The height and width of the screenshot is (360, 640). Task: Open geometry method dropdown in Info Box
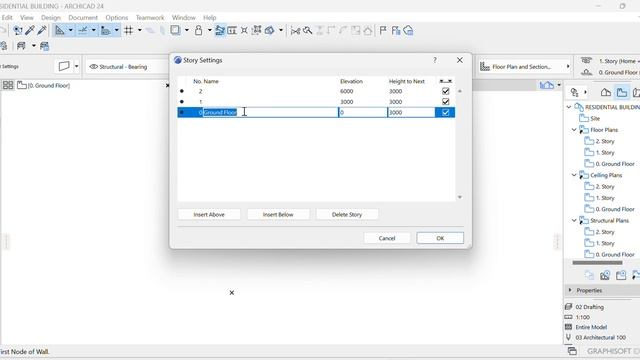[x=76, y=66]
